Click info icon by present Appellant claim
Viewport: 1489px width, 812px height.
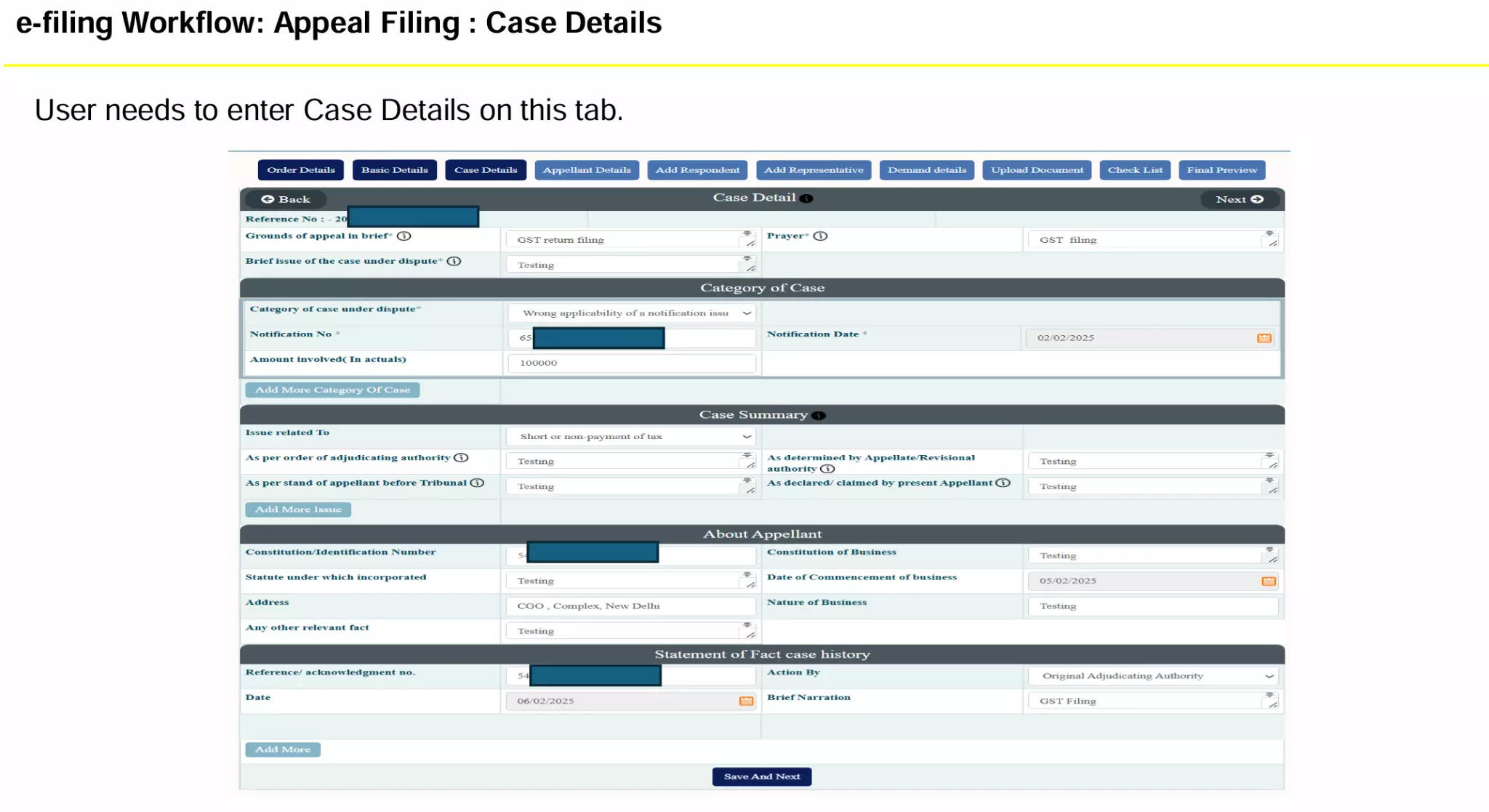pyautogui.click(x=1003, y=483)
